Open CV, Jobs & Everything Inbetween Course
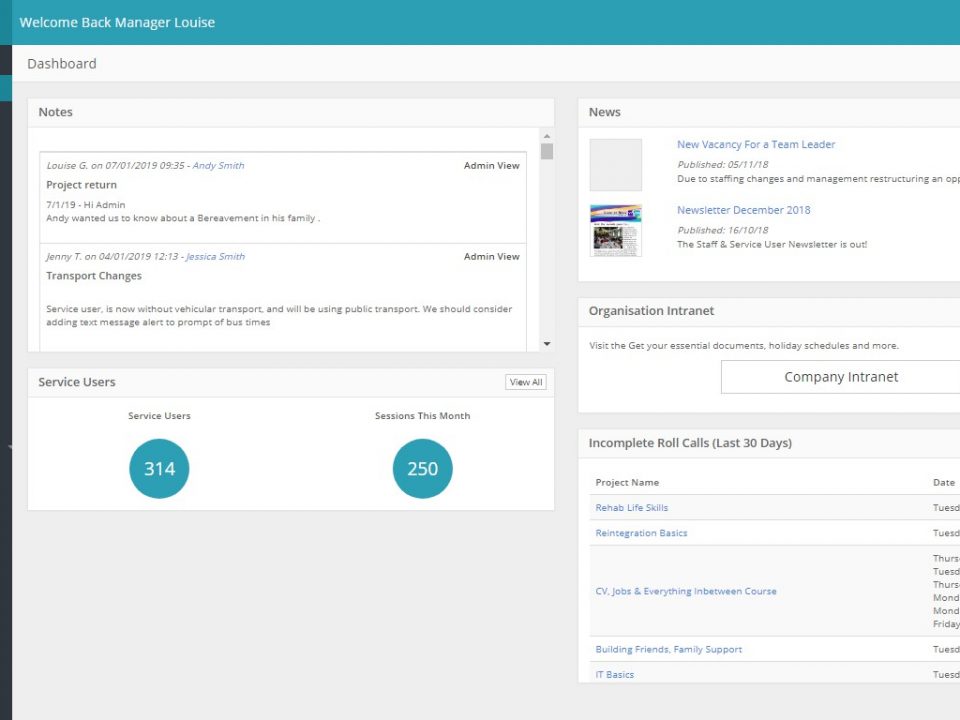The height and width of the screenshot is (720, 960). point(686,591)
